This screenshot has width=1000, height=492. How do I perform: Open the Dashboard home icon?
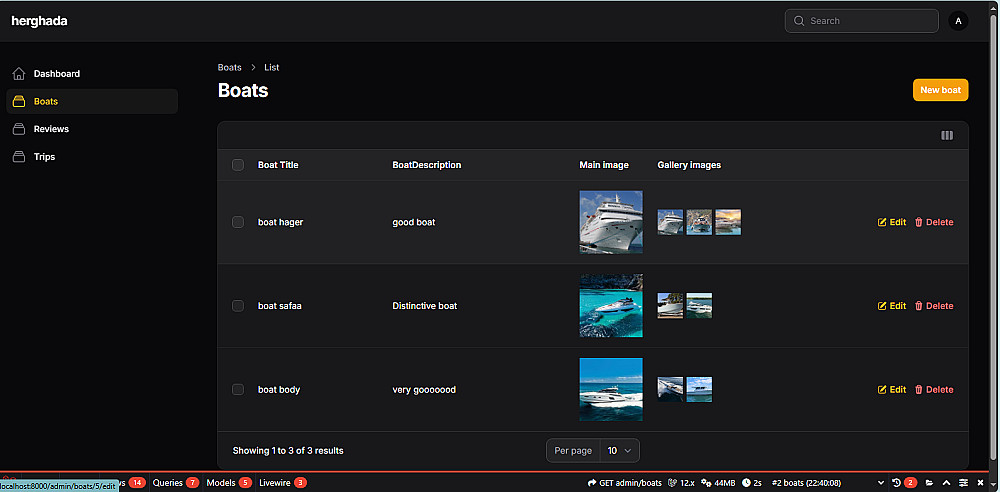coord(19,74)
